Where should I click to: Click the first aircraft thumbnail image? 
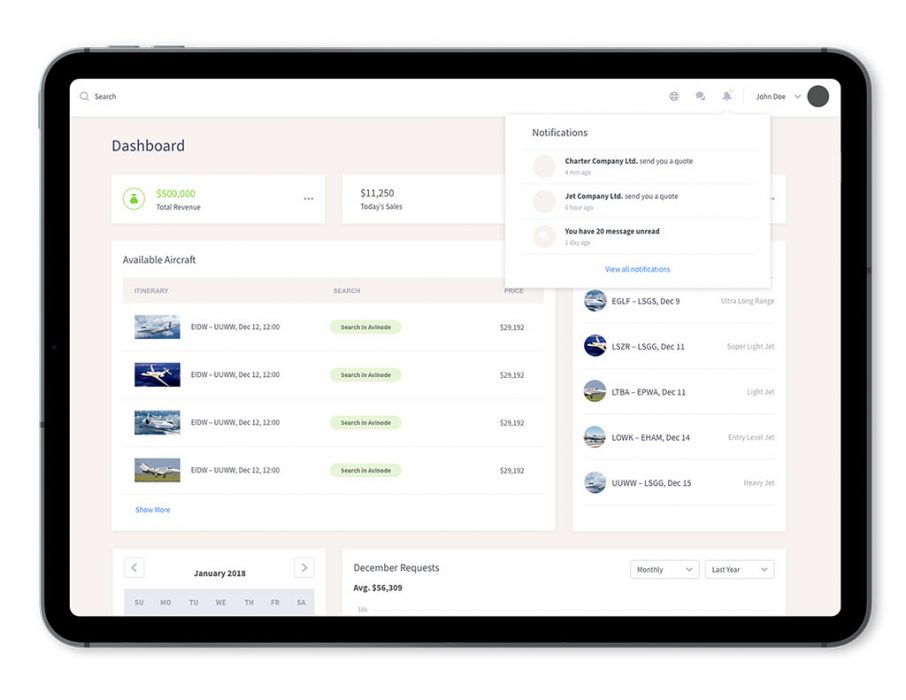[x=158, y=327]
